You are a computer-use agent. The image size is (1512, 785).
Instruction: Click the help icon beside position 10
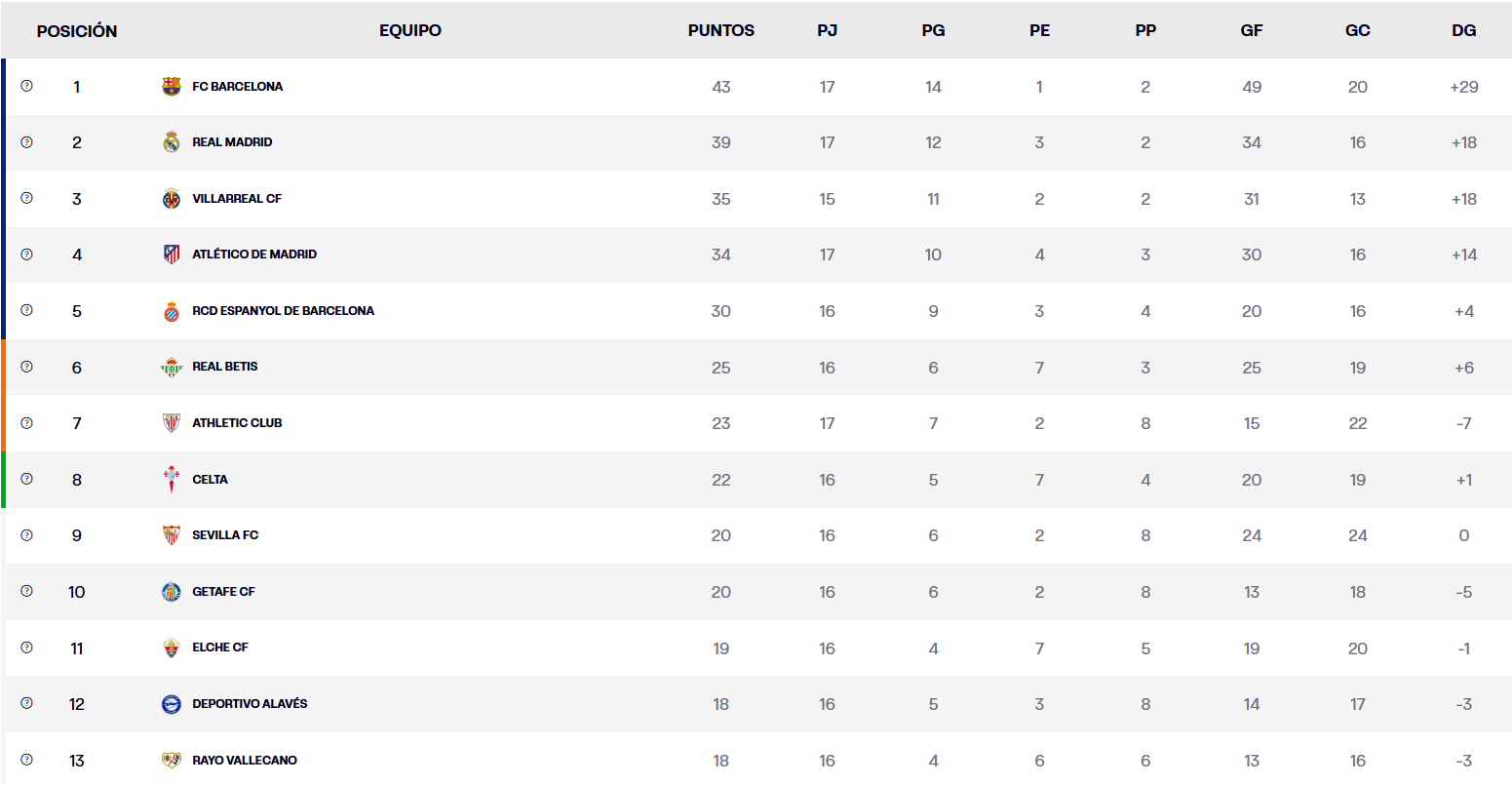[x=26, y=591]
